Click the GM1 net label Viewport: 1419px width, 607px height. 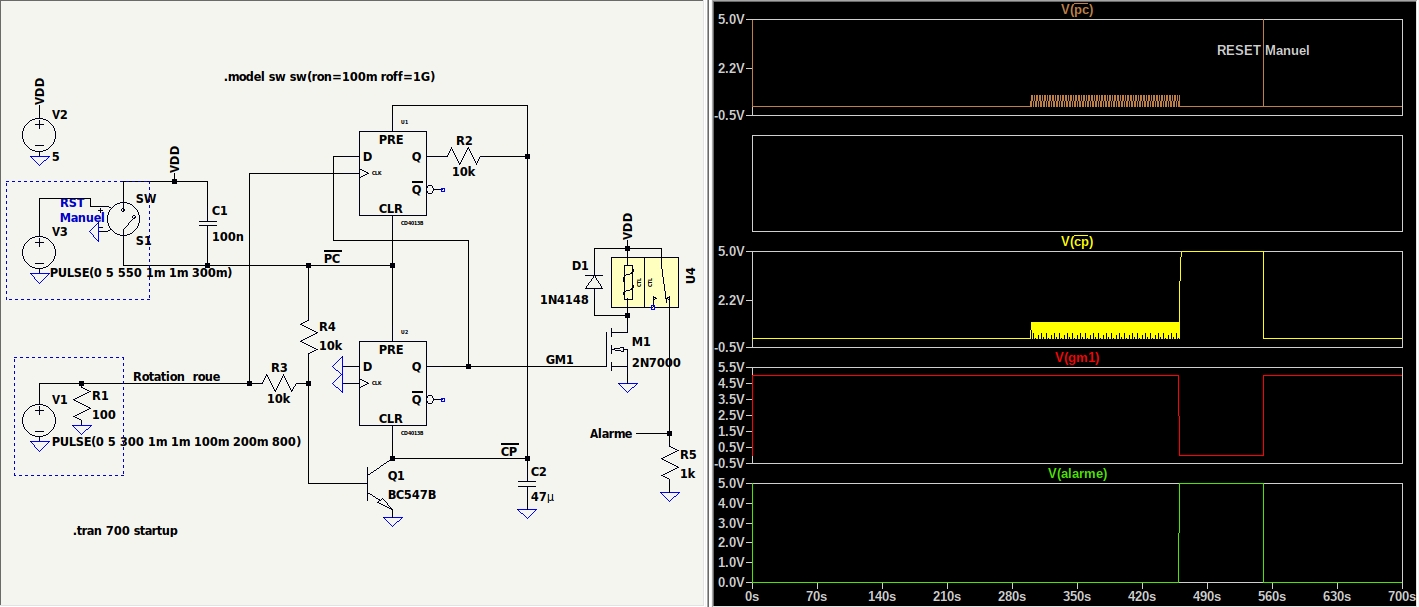click(560, 359)
